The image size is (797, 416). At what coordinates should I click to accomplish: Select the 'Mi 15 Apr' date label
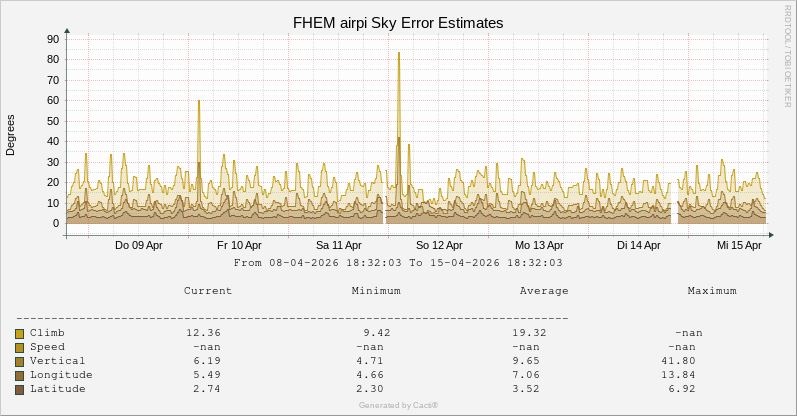[739, 245]
